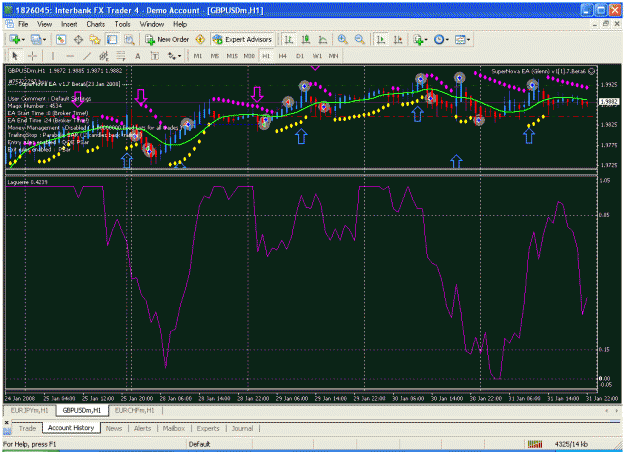Image resolution: width=625 pixels, height=452 pixels.
Task: Open the Journal terminal tab
Action: (x=242, y=428)
